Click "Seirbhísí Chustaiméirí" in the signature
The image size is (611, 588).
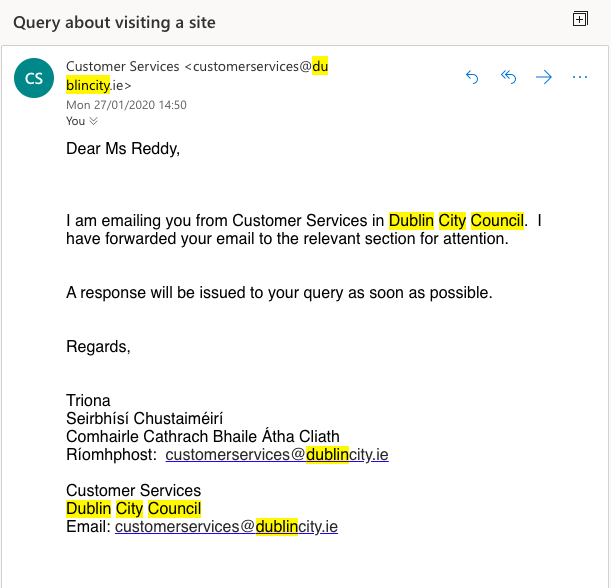[144, 419]
